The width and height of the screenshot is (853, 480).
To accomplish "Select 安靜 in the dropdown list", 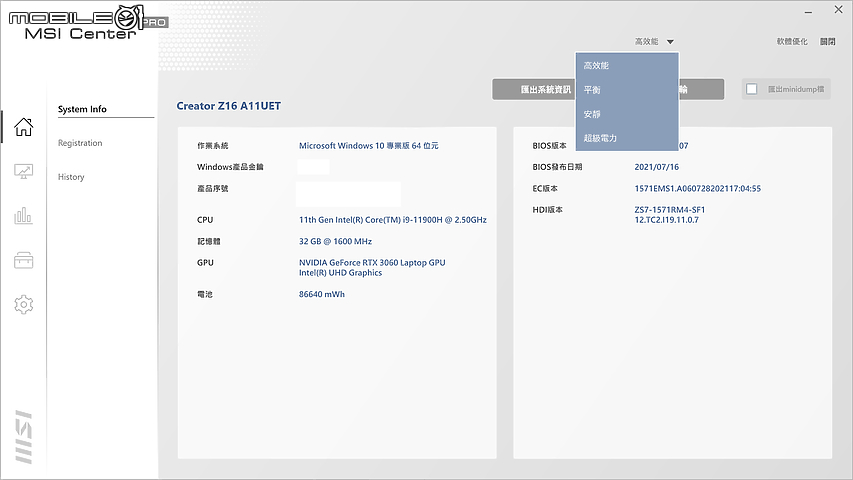I will pyautogui.click(x=627, y=114).
